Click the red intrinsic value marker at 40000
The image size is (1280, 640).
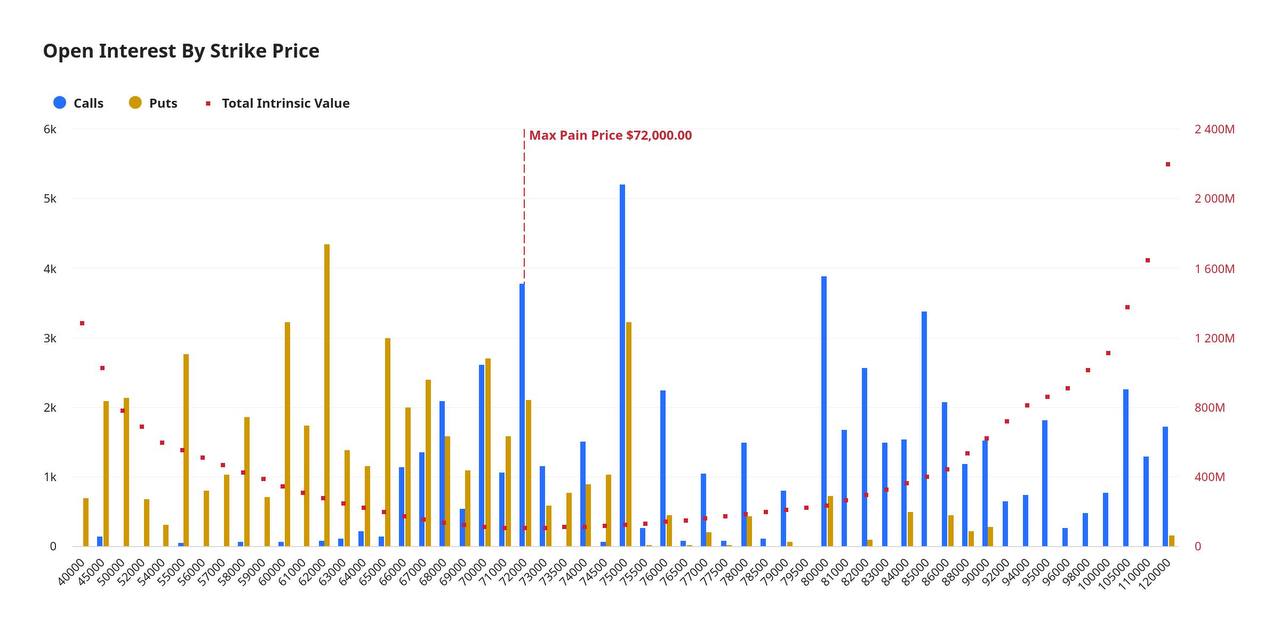click(x=82, y=323)
